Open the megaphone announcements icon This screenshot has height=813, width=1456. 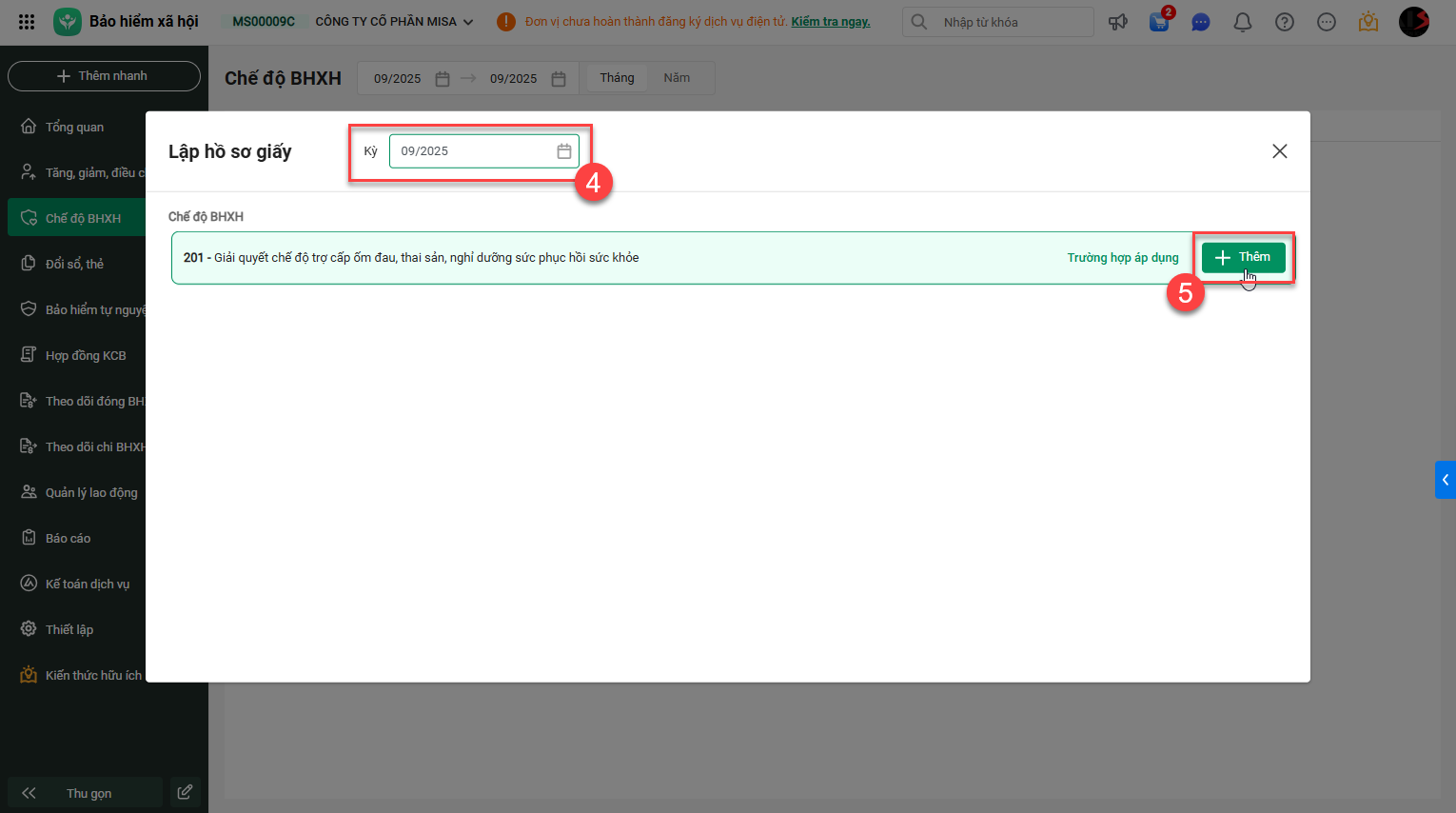1118,21
